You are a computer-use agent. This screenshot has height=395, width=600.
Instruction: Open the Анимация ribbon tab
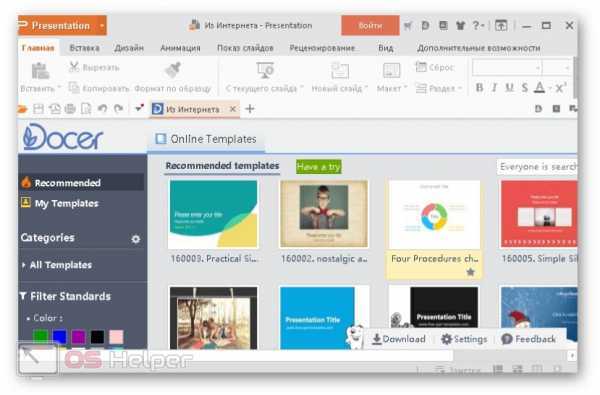[180, 48]
